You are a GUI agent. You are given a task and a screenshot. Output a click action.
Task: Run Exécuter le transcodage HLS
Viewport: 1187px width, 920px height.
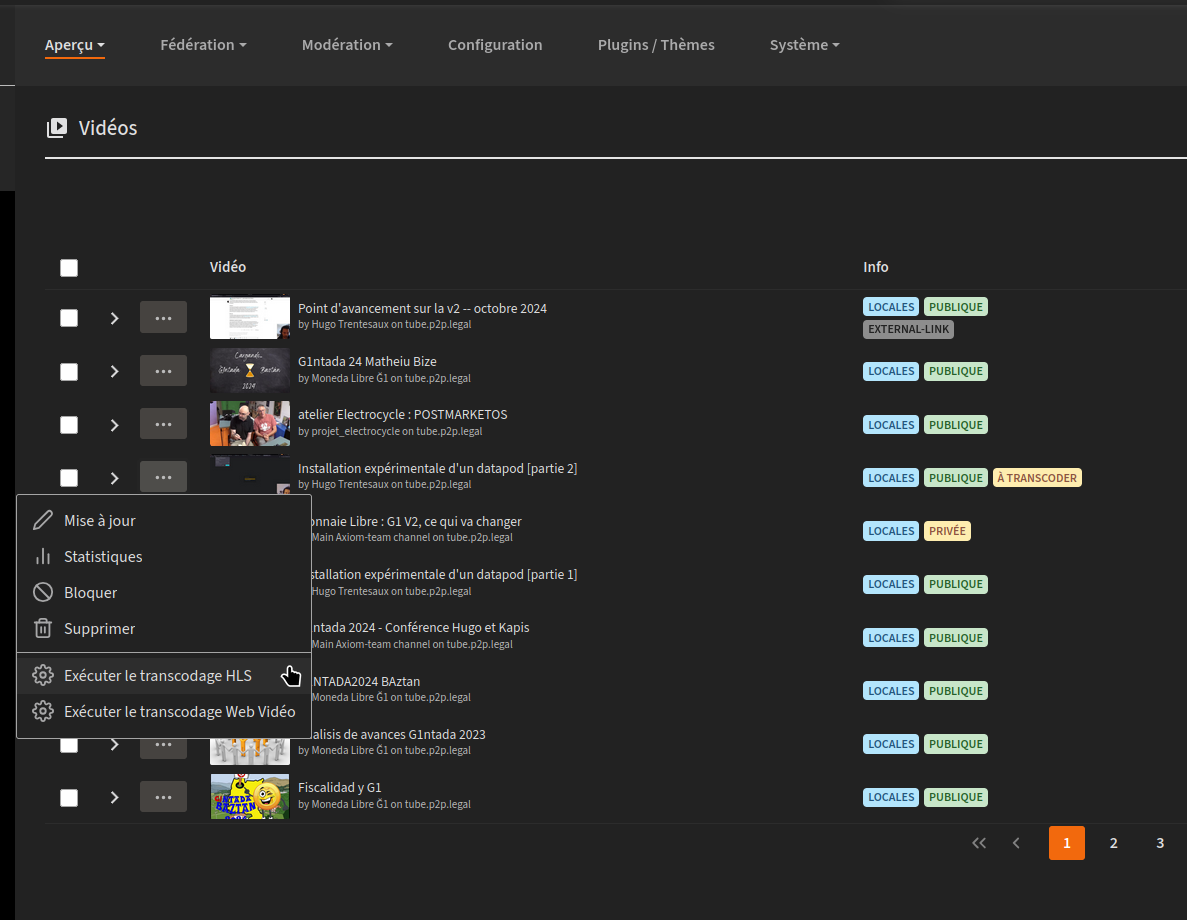click(x=164, y=675)
